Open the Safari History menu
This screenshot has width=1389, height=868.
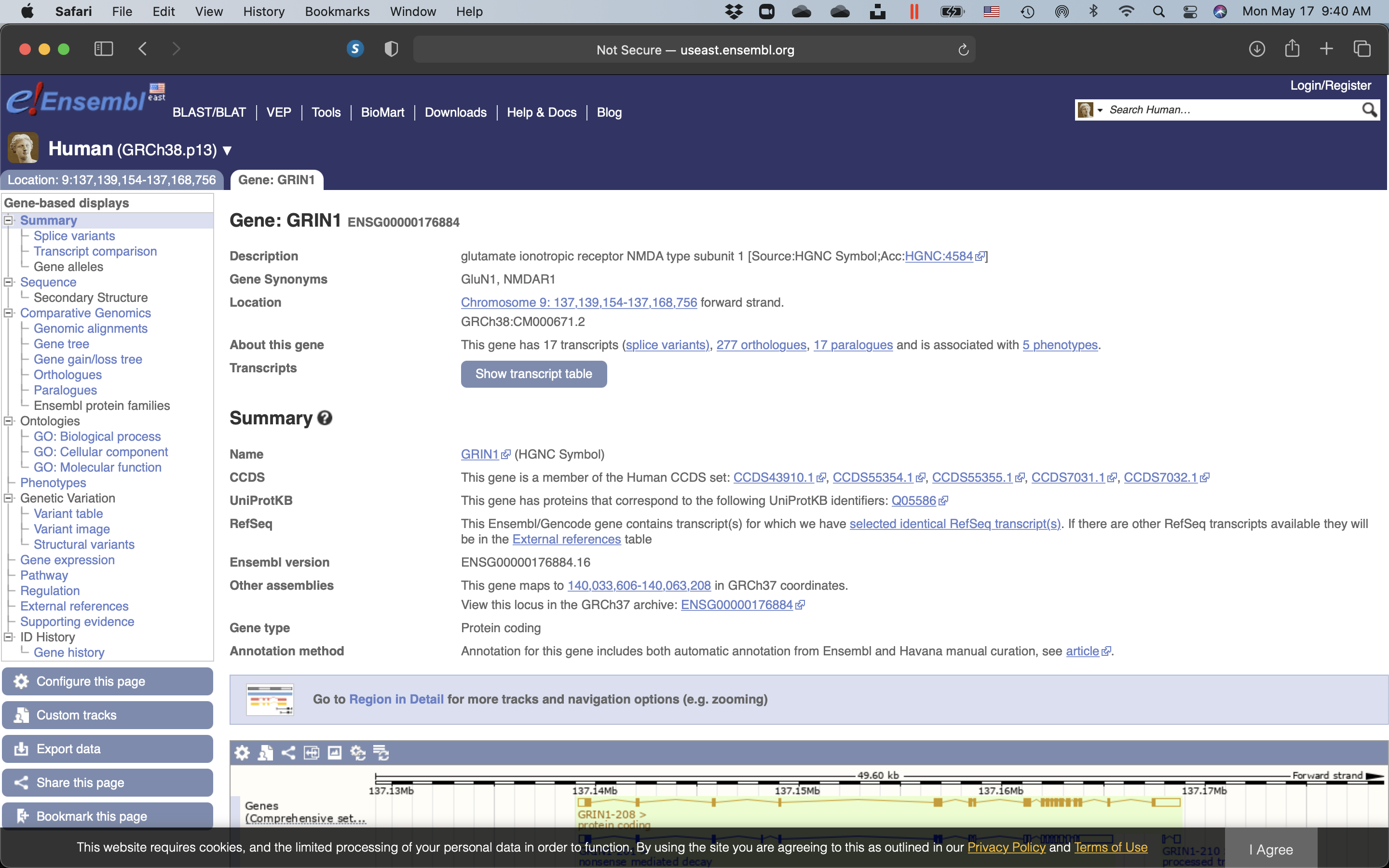coord(263,12)
